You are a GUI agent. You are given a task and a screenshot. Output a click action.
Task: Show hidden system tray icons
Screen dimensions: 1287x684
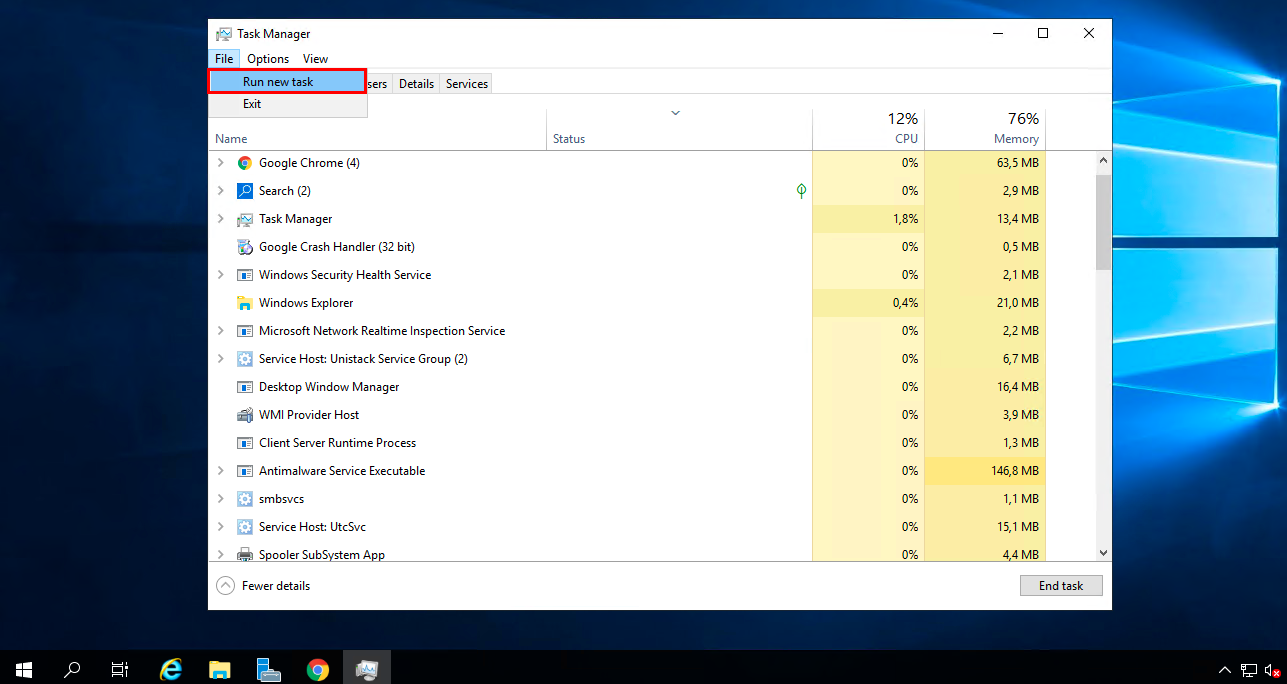coord(1225,669)
